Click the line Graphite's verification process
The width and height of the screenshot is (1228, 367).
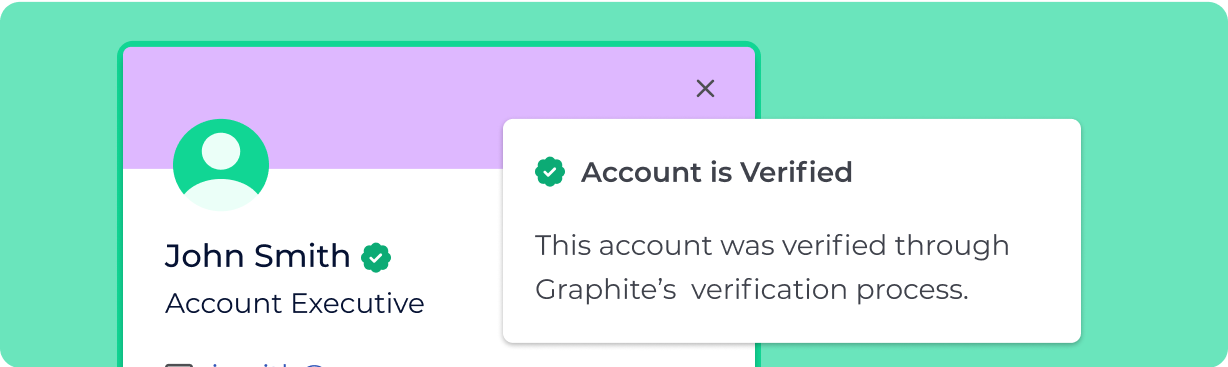point(752,290)
